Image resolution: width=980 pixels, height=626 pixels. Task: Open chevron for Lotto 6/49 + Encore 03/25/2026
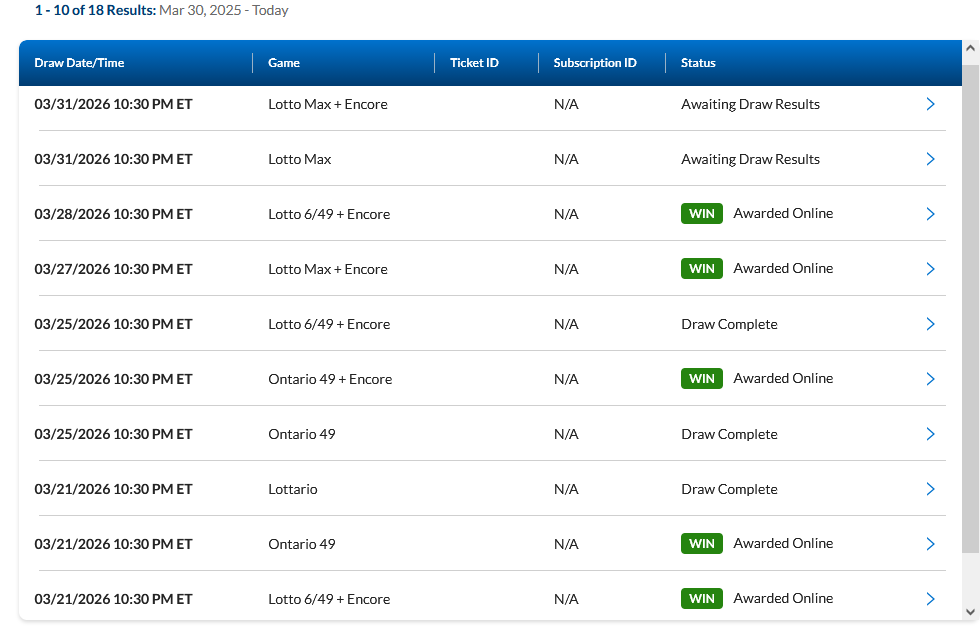click(930, 324)
